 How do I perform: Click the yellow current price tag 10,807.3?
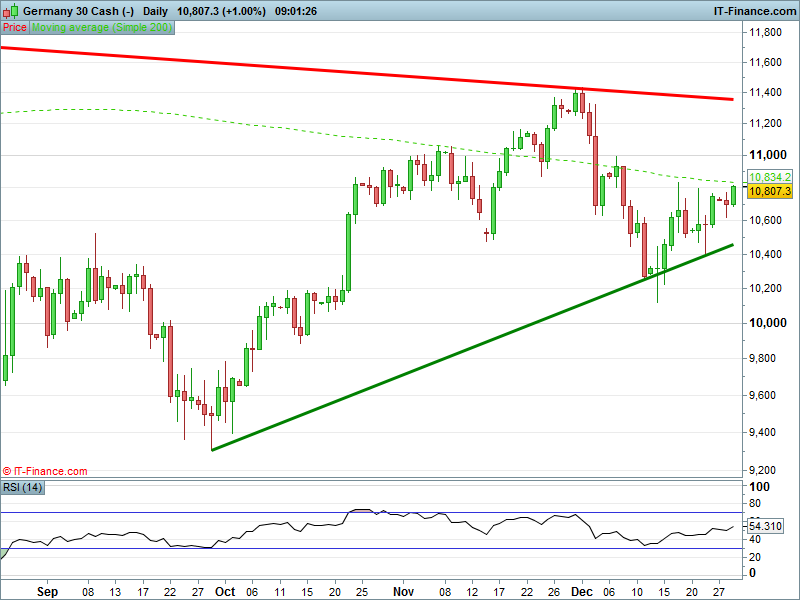[769, 191]
